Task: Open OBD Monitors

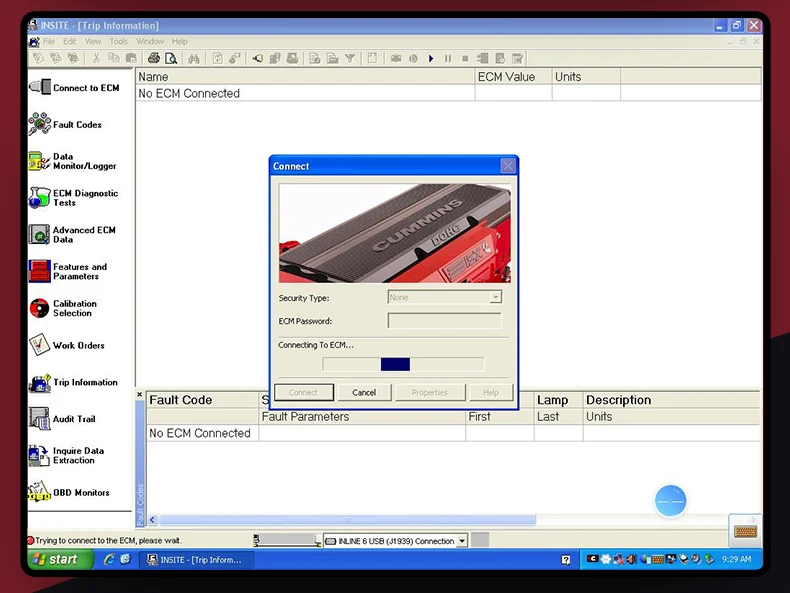Action: (69, 492)
